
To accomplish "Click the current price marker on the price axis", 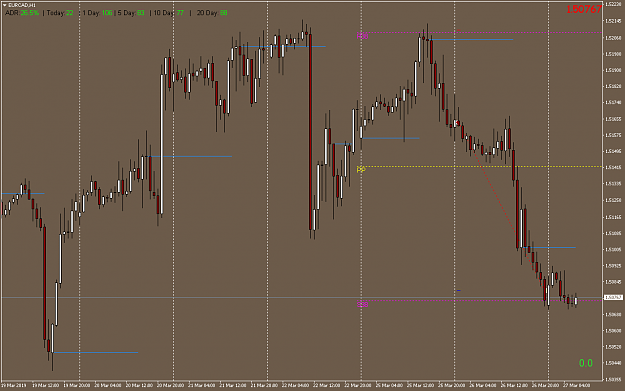I will click(x=613, y=297).
